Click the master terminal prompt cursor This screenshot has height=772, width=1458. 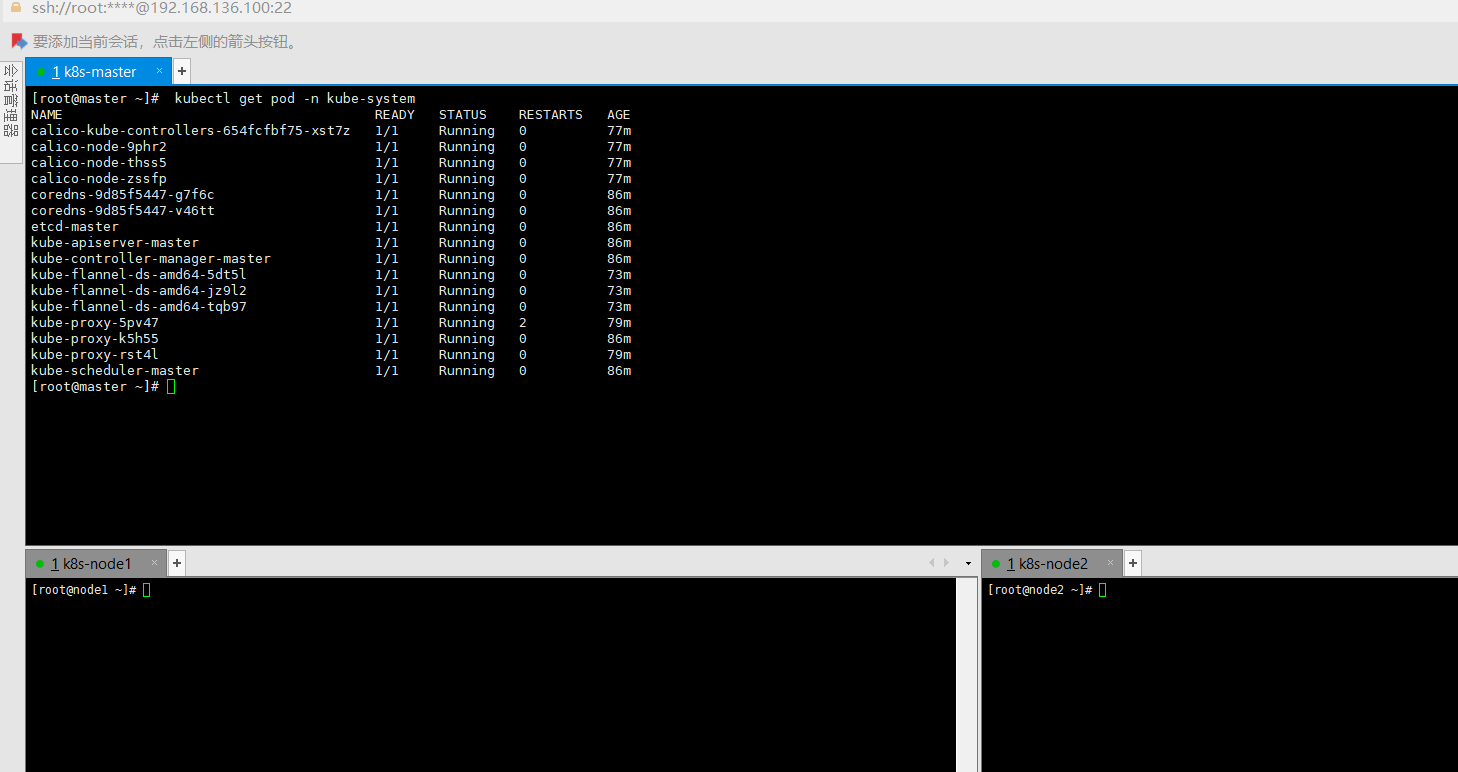171,386
